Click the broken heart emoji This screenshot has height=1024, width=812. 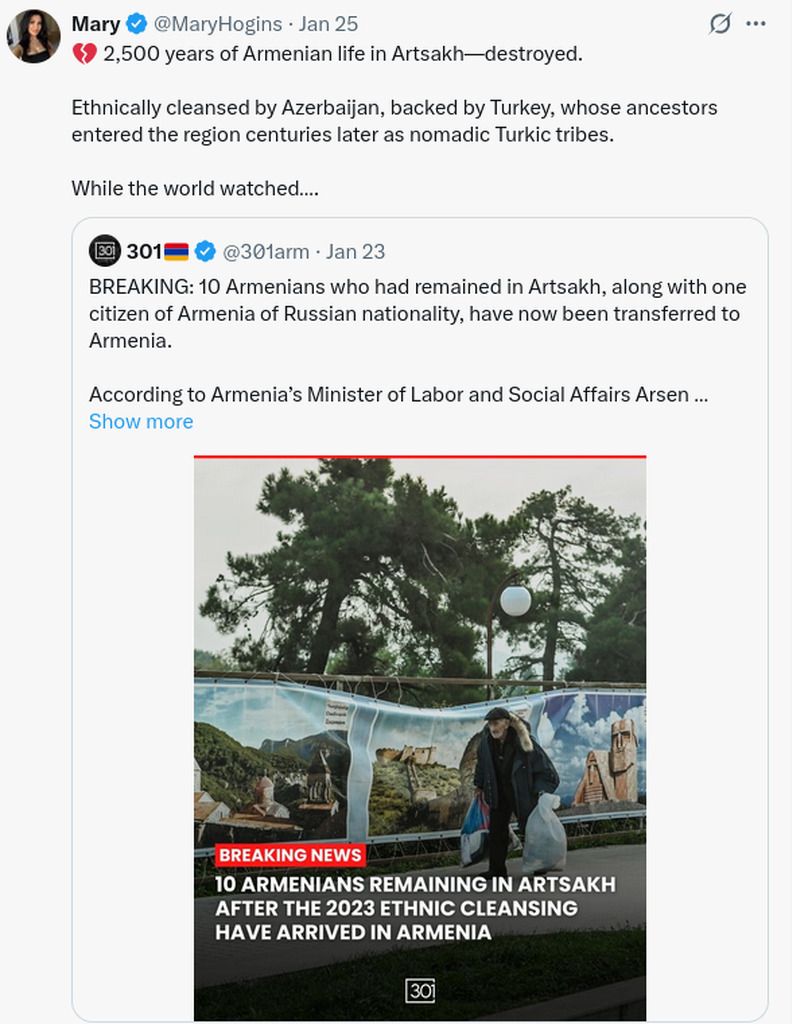(84, 54)
